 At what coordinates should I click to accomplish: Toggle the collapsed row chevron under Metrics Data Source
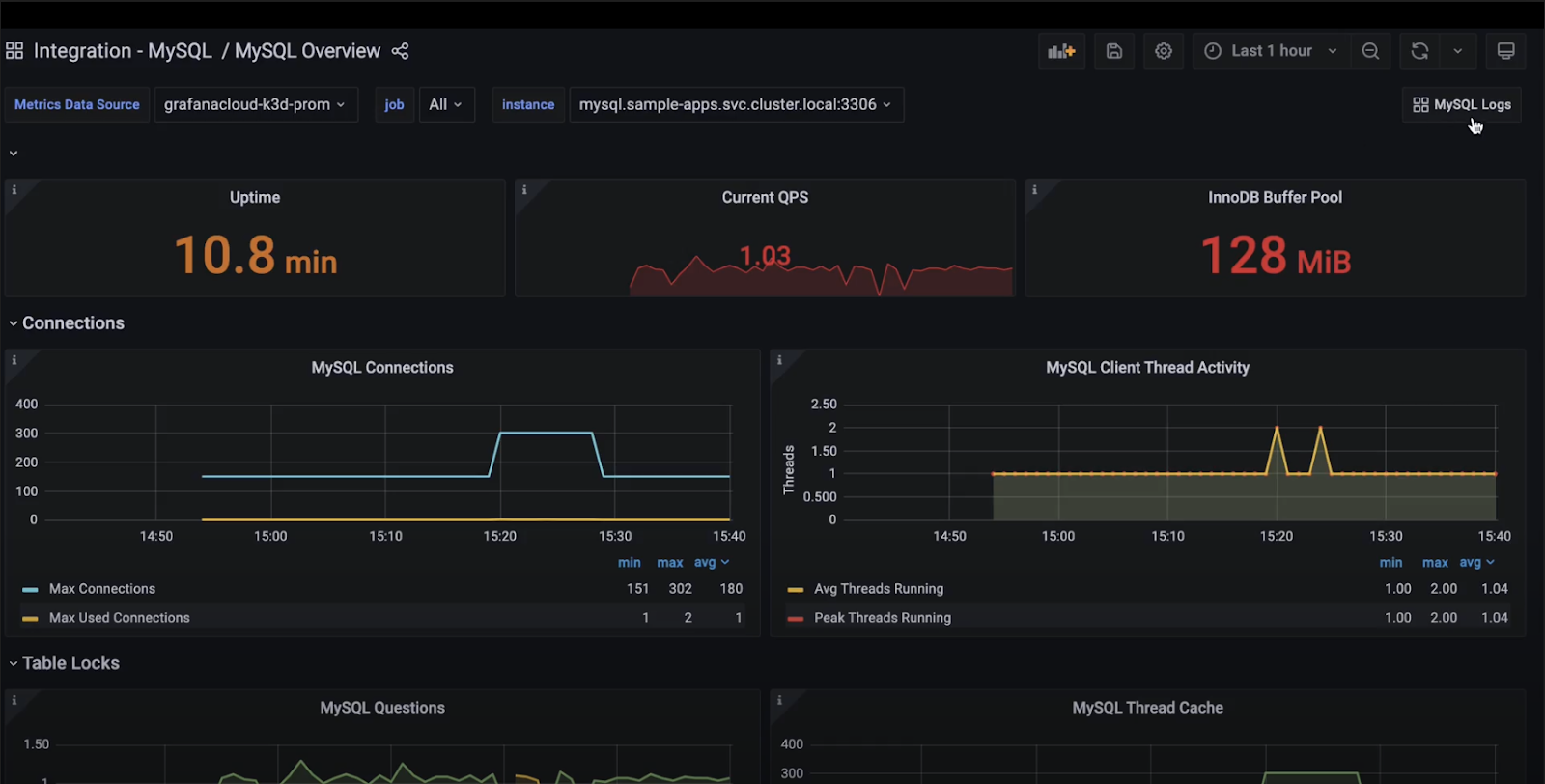pos(14,154)
